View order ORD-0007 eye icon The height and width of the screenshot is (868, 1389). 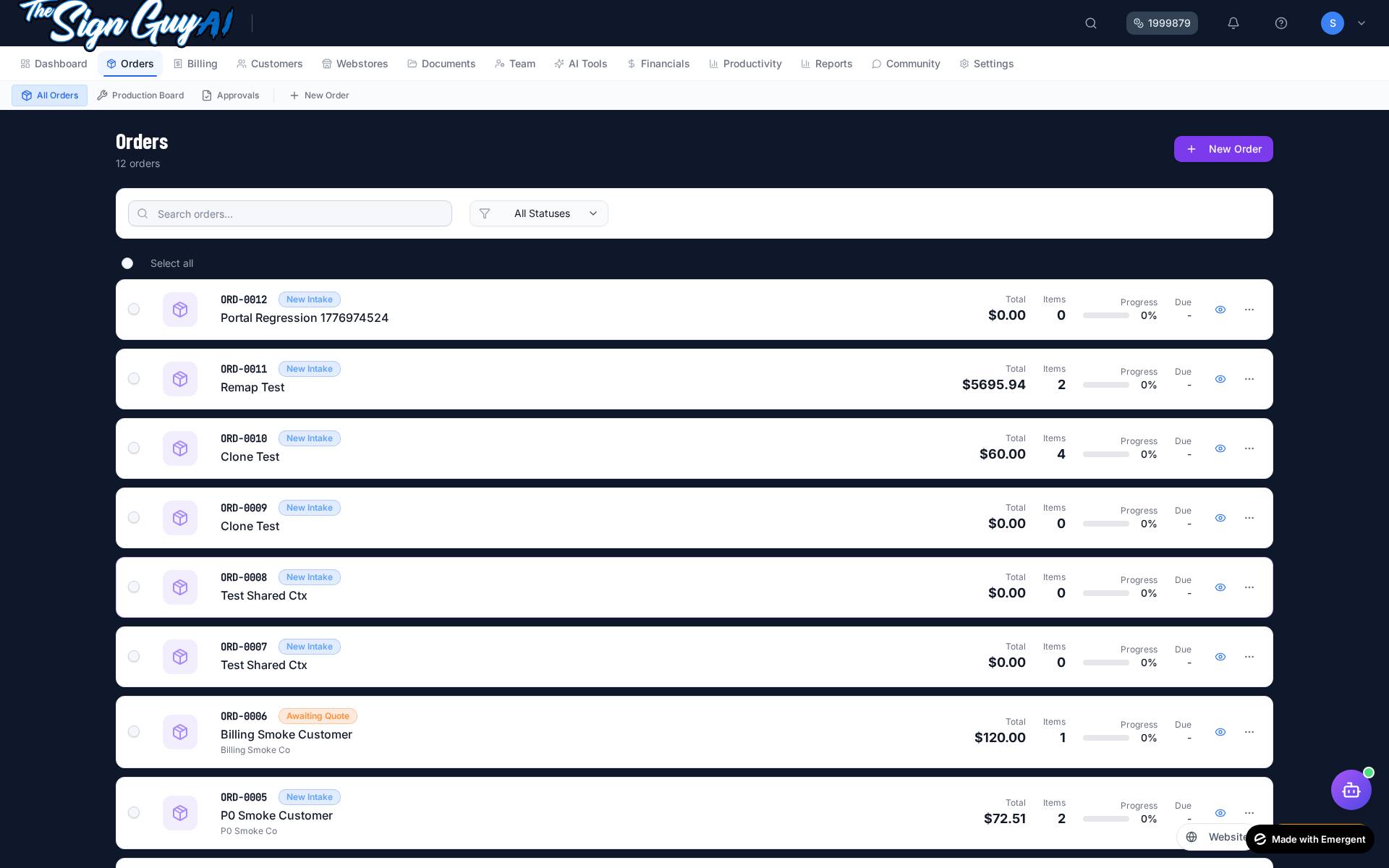click(1220, 657)
